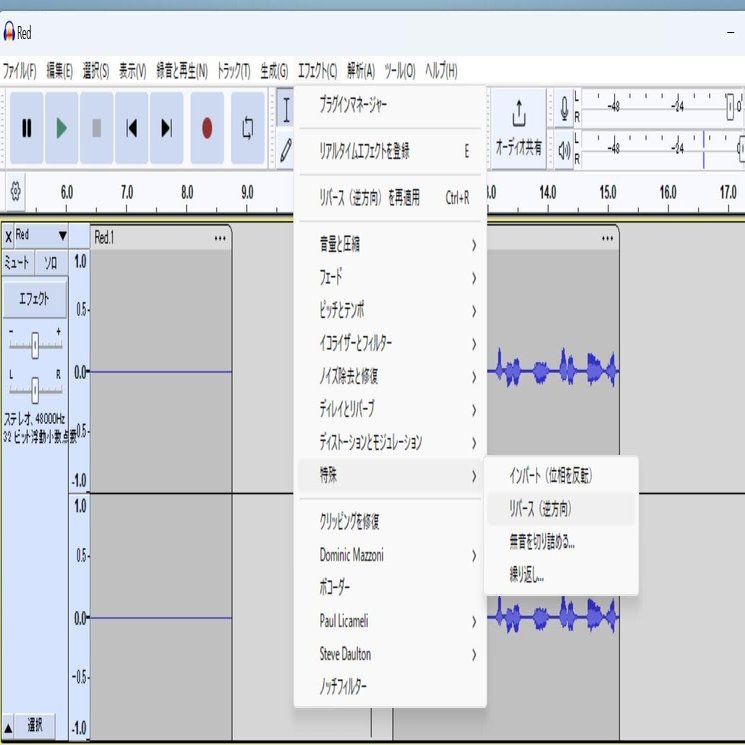Image resolution: width=745 pixels, height=745 pixels.
Task: Expand the Dominic Mazzoni submenu
Action: click(x=390, y=555)
